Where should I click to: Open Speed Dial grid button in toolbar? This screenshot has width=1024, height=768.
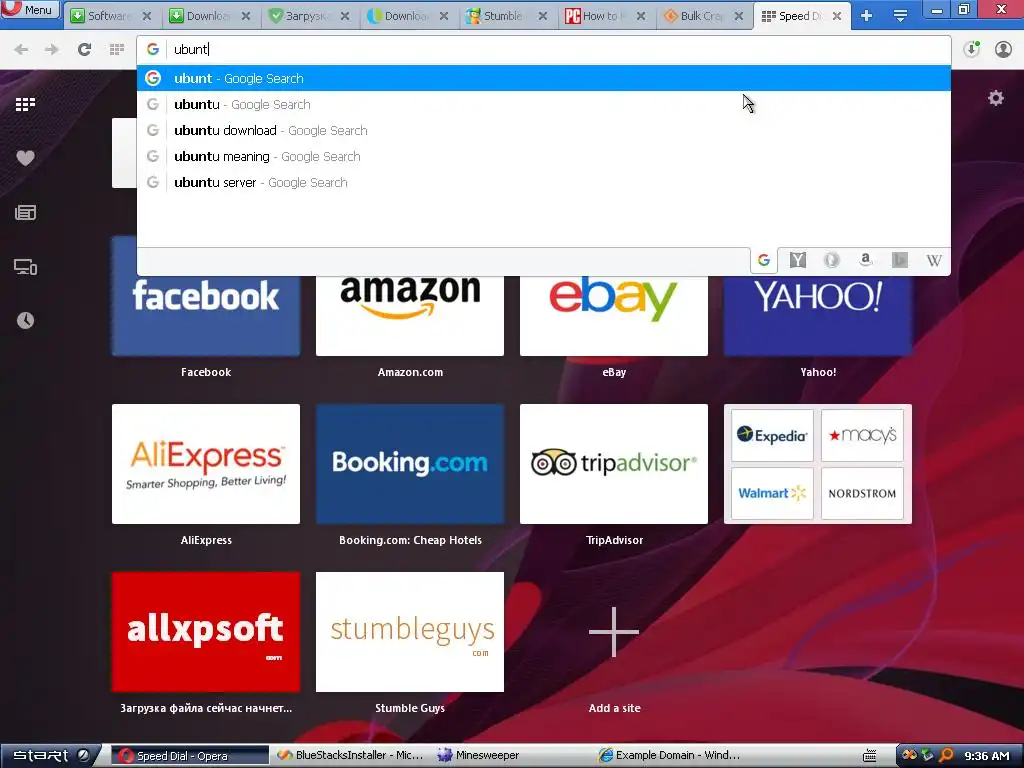[117, 49]
